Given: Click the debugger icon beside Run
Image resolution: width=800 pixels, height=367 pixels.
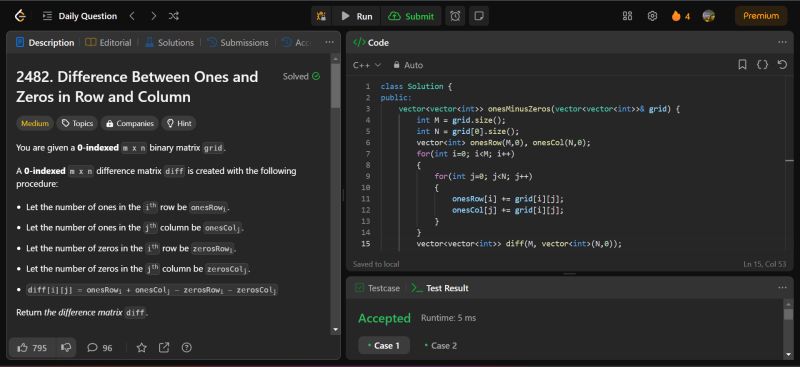Looking at the screenshot, I should pyautogui.click(x=321, y=16).
